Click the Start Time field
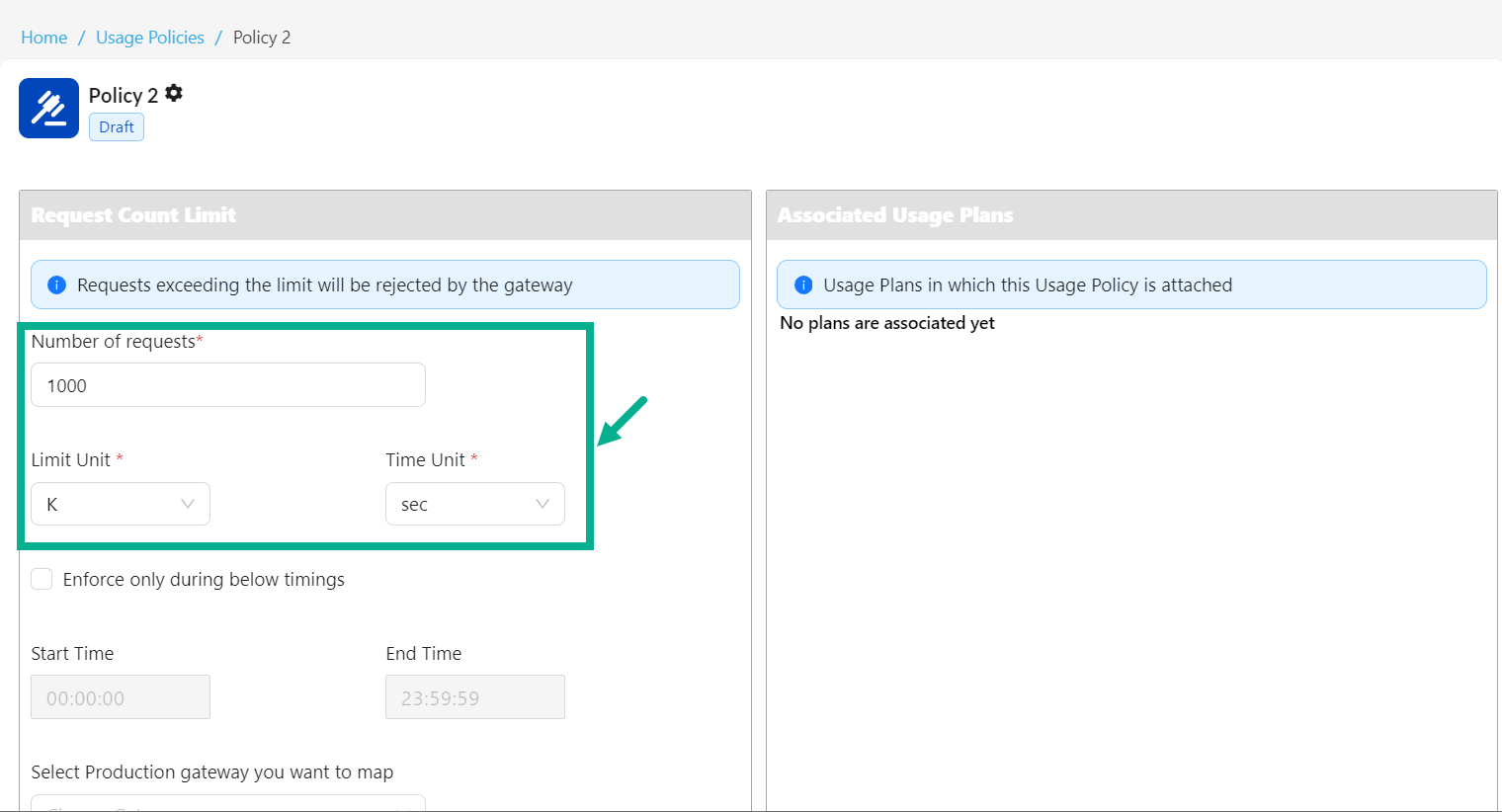The height and width of the screenshot is (812, 1502). point(121,697)
